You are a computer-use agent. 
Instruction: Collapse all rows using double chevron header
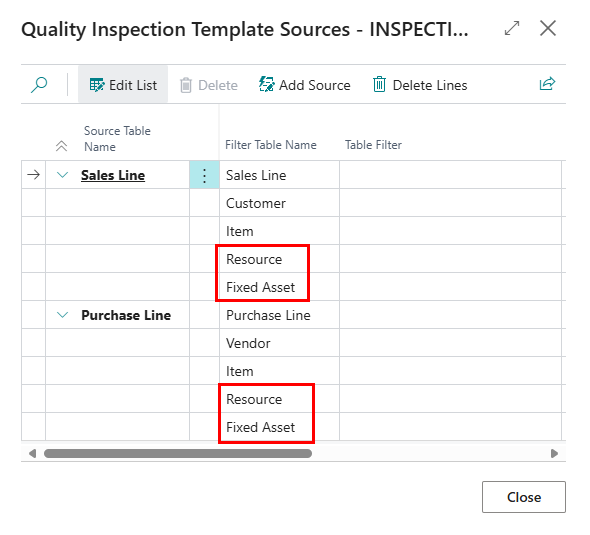click(61, 146)
